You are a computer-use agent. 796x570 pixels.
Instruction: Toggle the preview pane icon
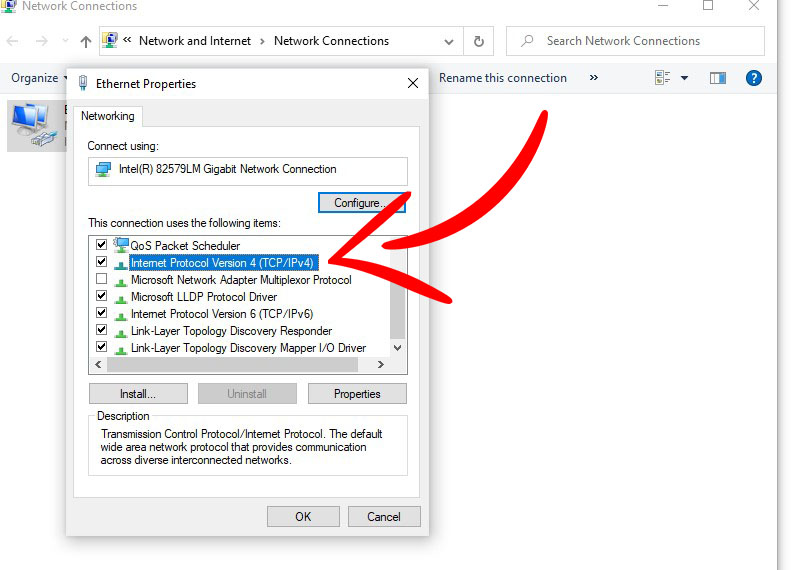(717, 78)
